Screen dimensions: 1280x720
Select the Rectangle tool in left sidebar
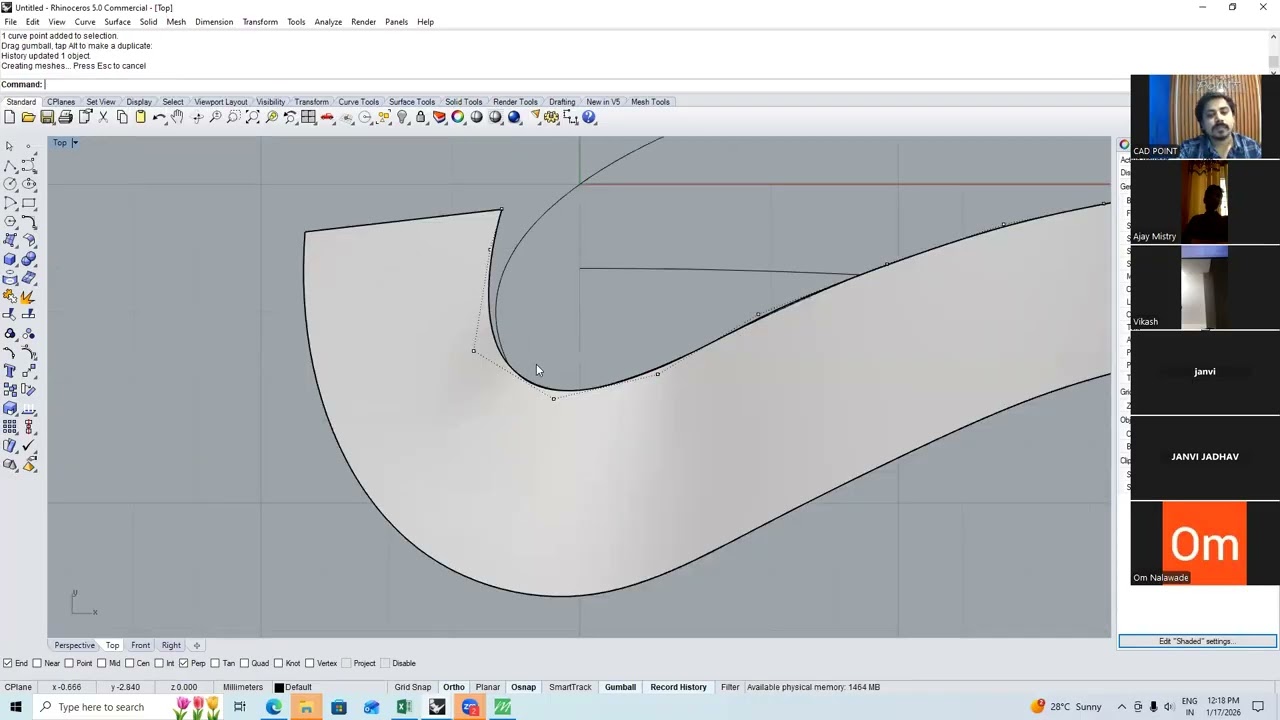point(28,203)
